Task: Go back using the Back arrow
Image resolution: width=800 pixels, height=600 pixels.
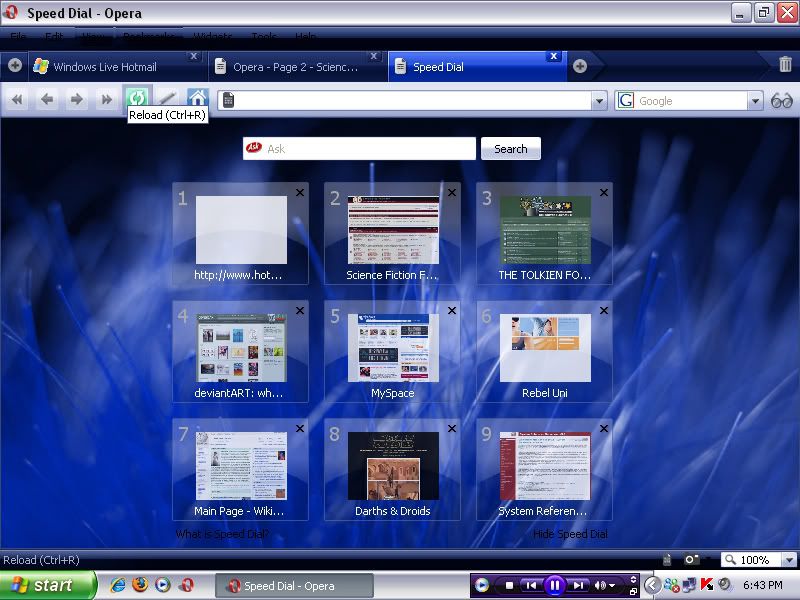Action: [47, 99]
